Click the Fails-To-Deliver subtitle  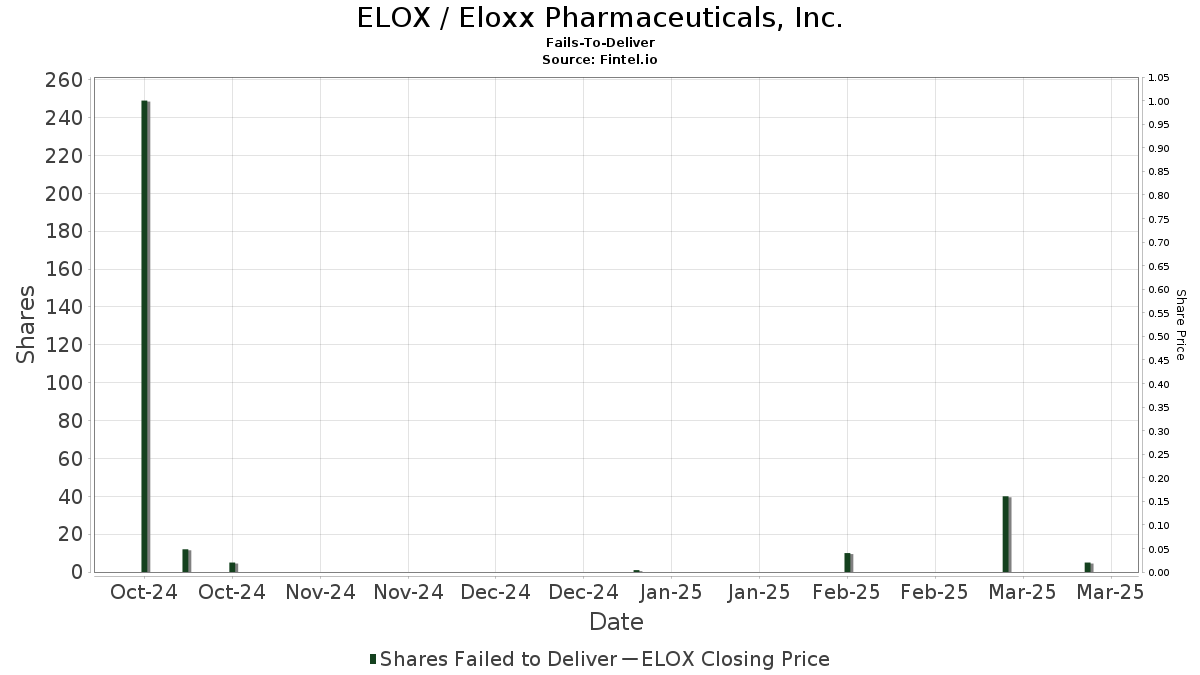[x=600, y=43]
